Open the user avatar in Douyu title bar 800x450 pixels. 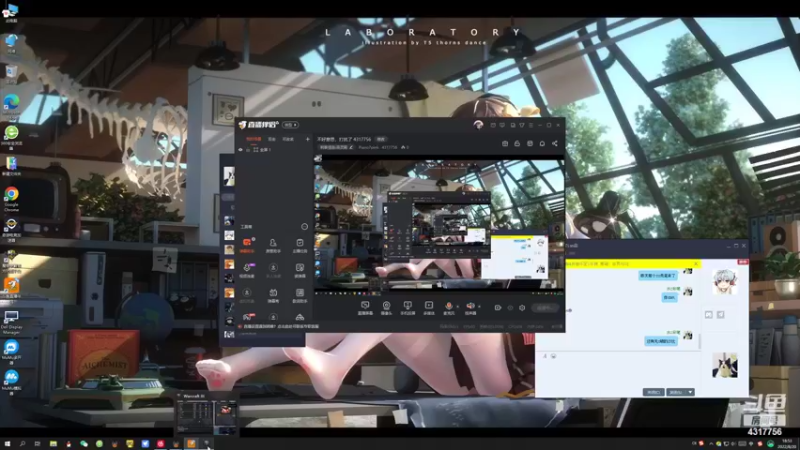(x=478, y=125)
